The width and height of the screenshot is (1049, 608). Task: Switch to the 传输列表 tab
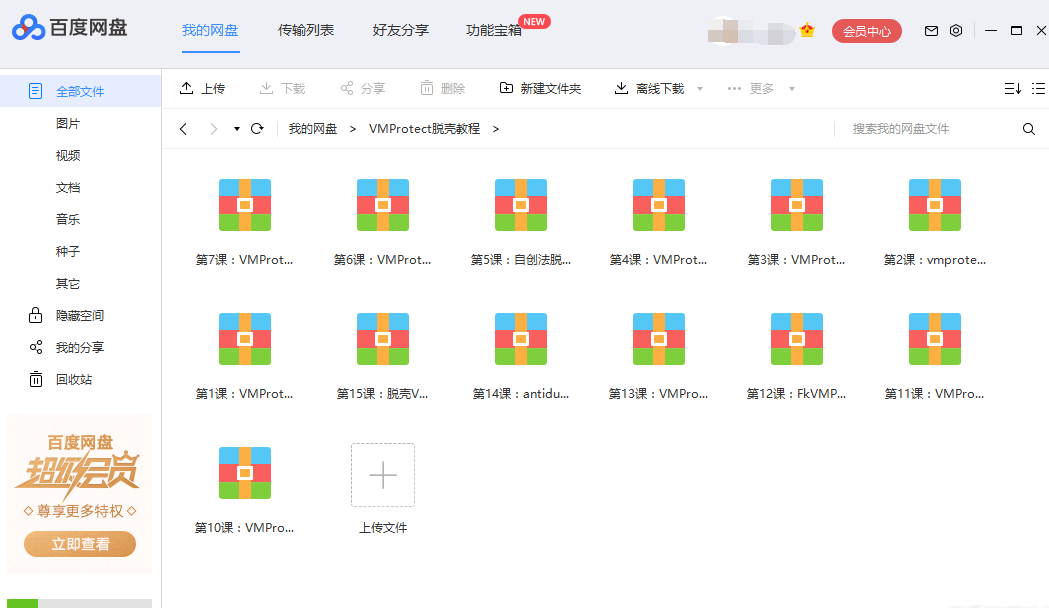coord(306,30)
